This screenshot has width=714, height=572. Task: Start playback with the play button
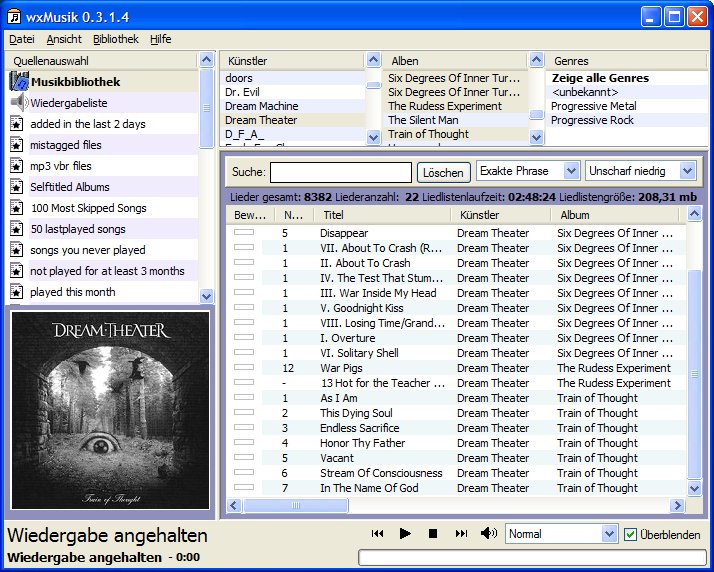point(405,533)
